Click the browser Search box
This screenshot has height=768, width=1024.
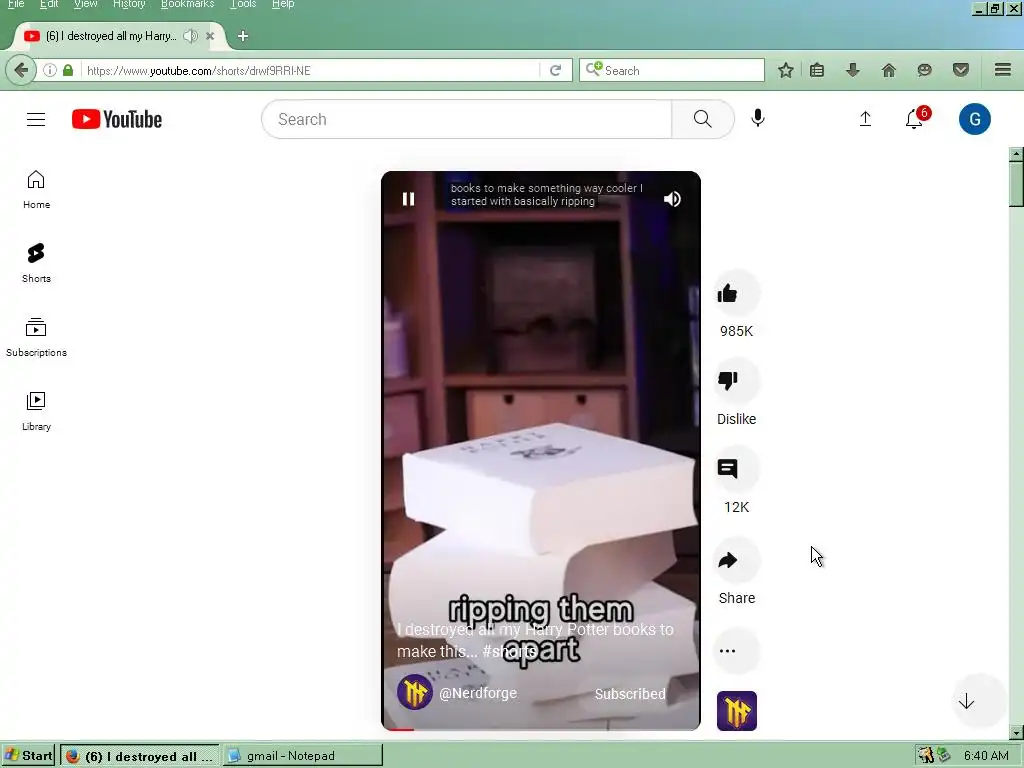(671, 70)
